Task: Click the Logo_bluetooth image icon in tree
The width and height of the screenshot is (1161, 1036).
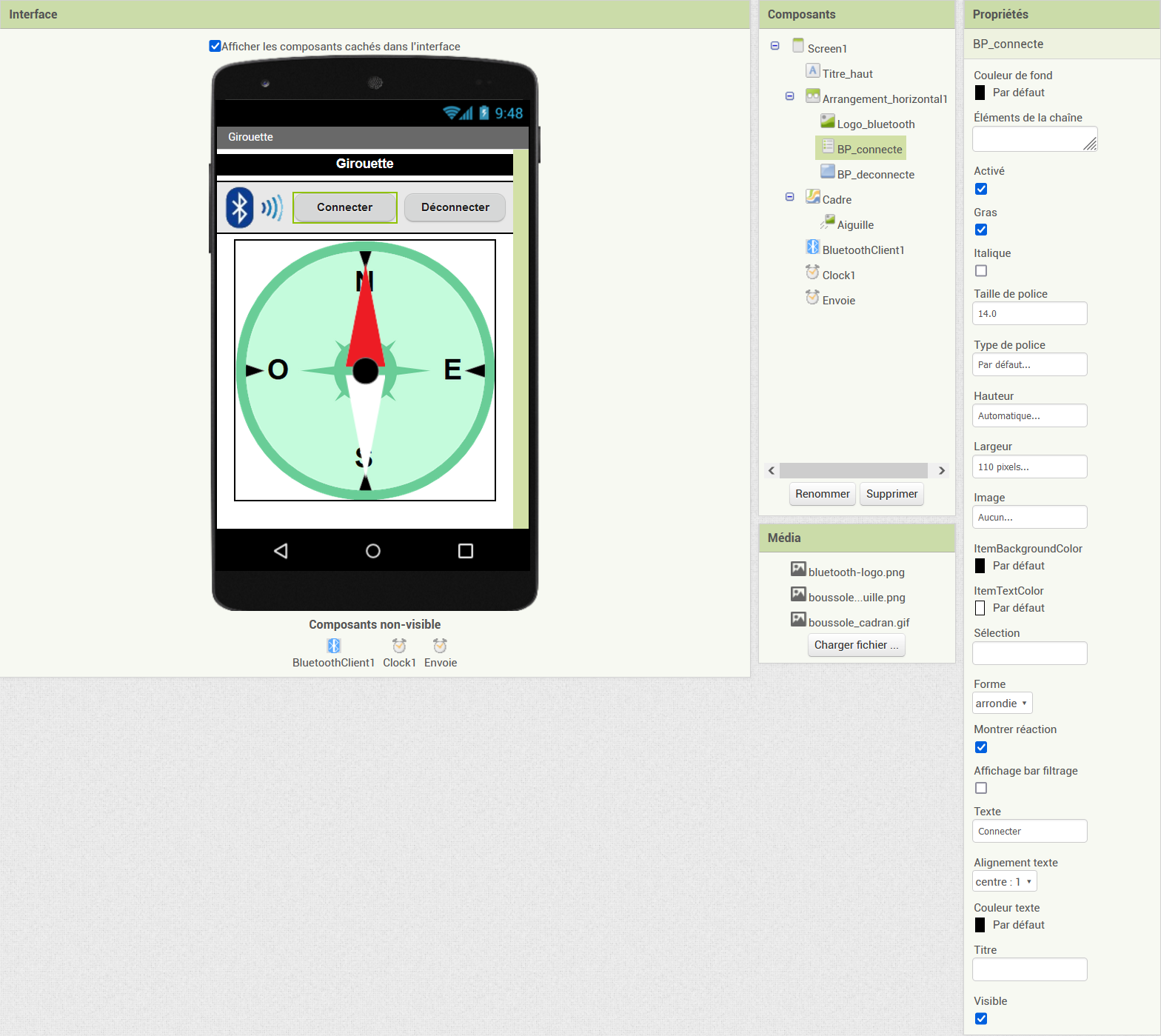Action: click(828, 121)
